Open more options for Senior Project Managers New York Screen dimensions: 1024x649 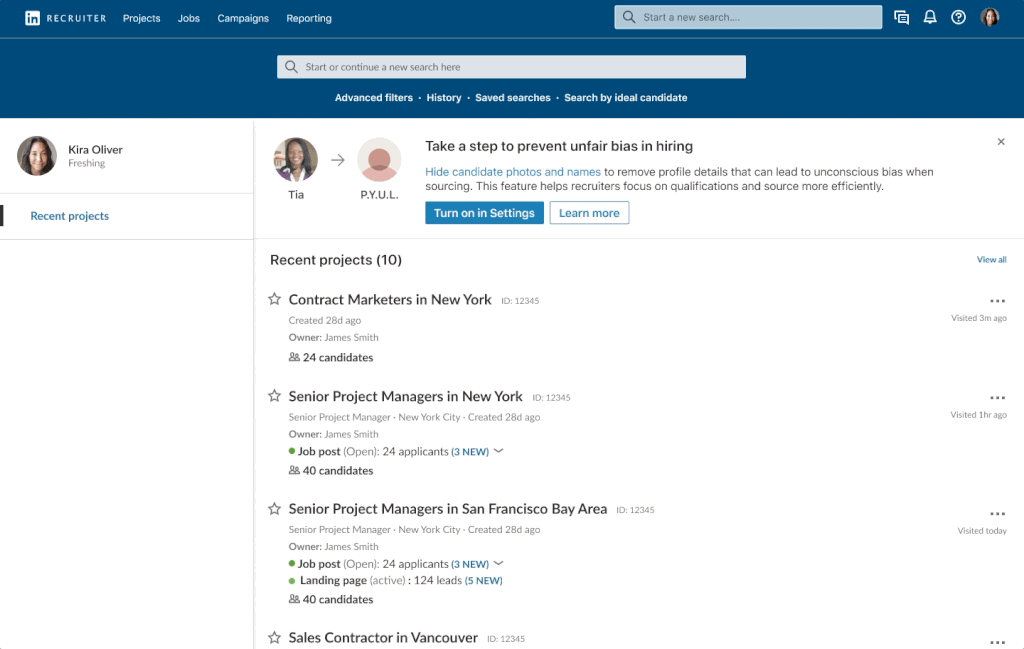click(x=996, y=398)
